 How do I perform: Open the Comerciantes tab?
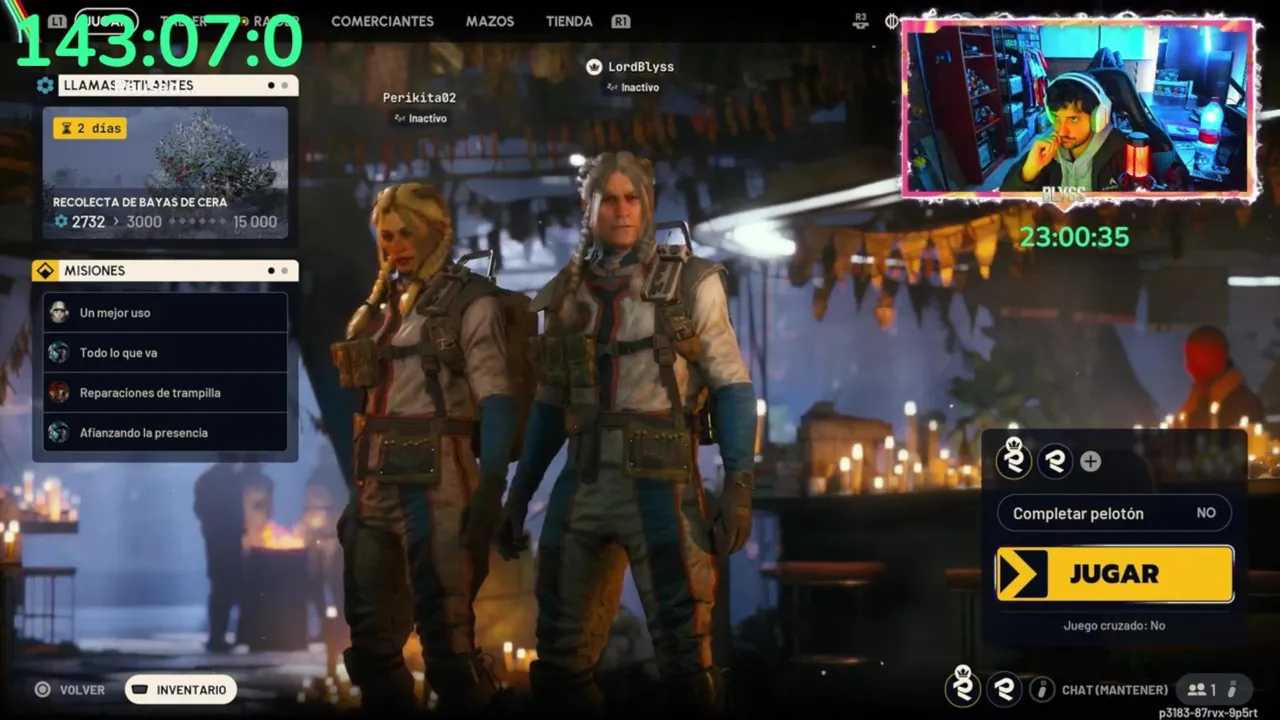point(382,21)
